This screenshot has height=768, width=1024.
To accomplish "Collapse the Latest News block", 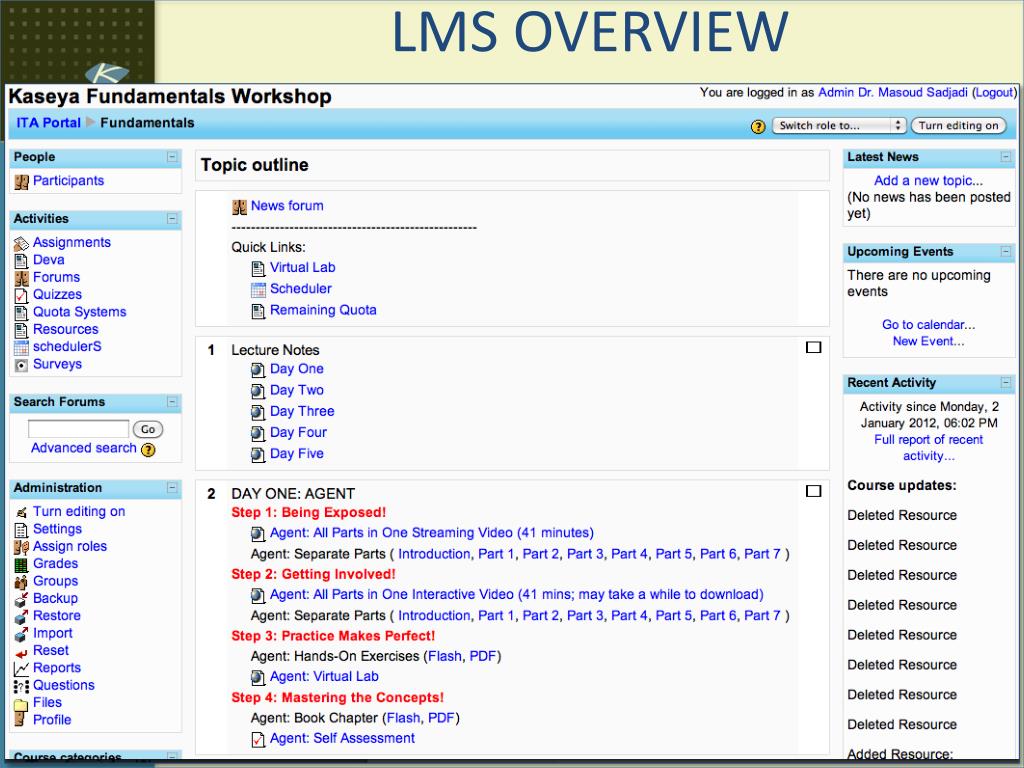I will [1006, 157].
